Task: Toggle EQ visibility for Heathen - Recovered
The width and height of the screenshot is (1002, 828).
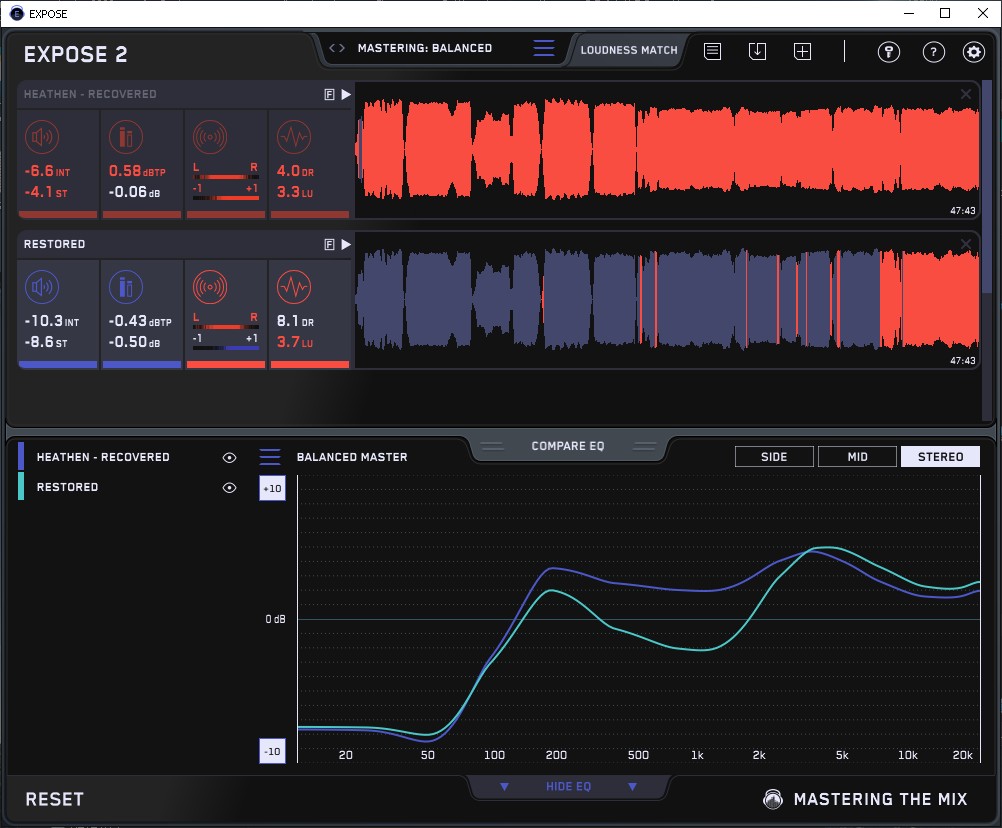Action: (229, 457)
